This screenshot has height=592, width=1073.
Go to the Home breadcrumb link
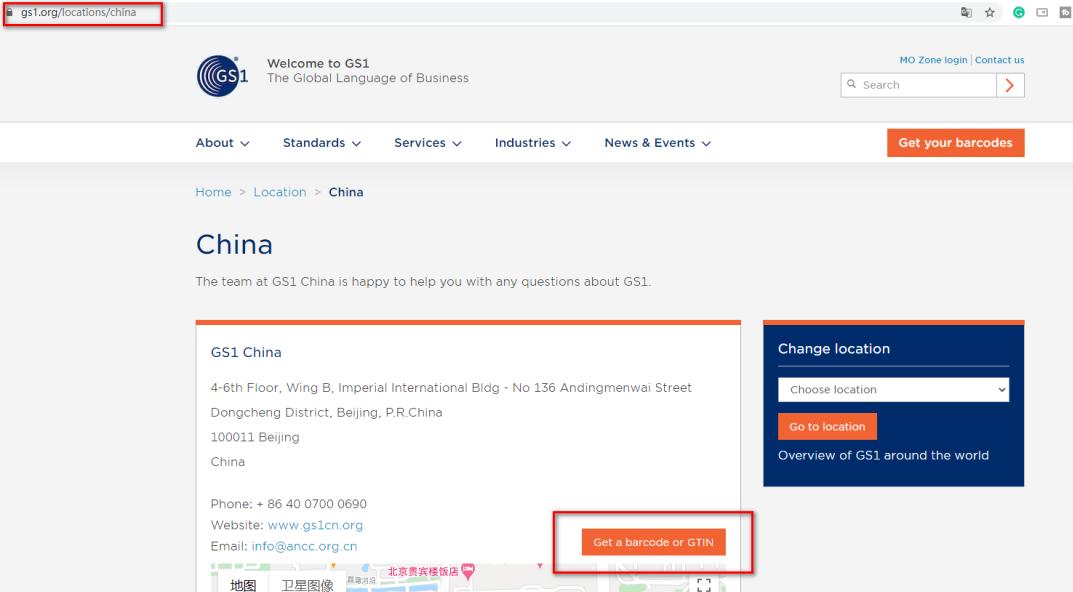tap(214, 192)
